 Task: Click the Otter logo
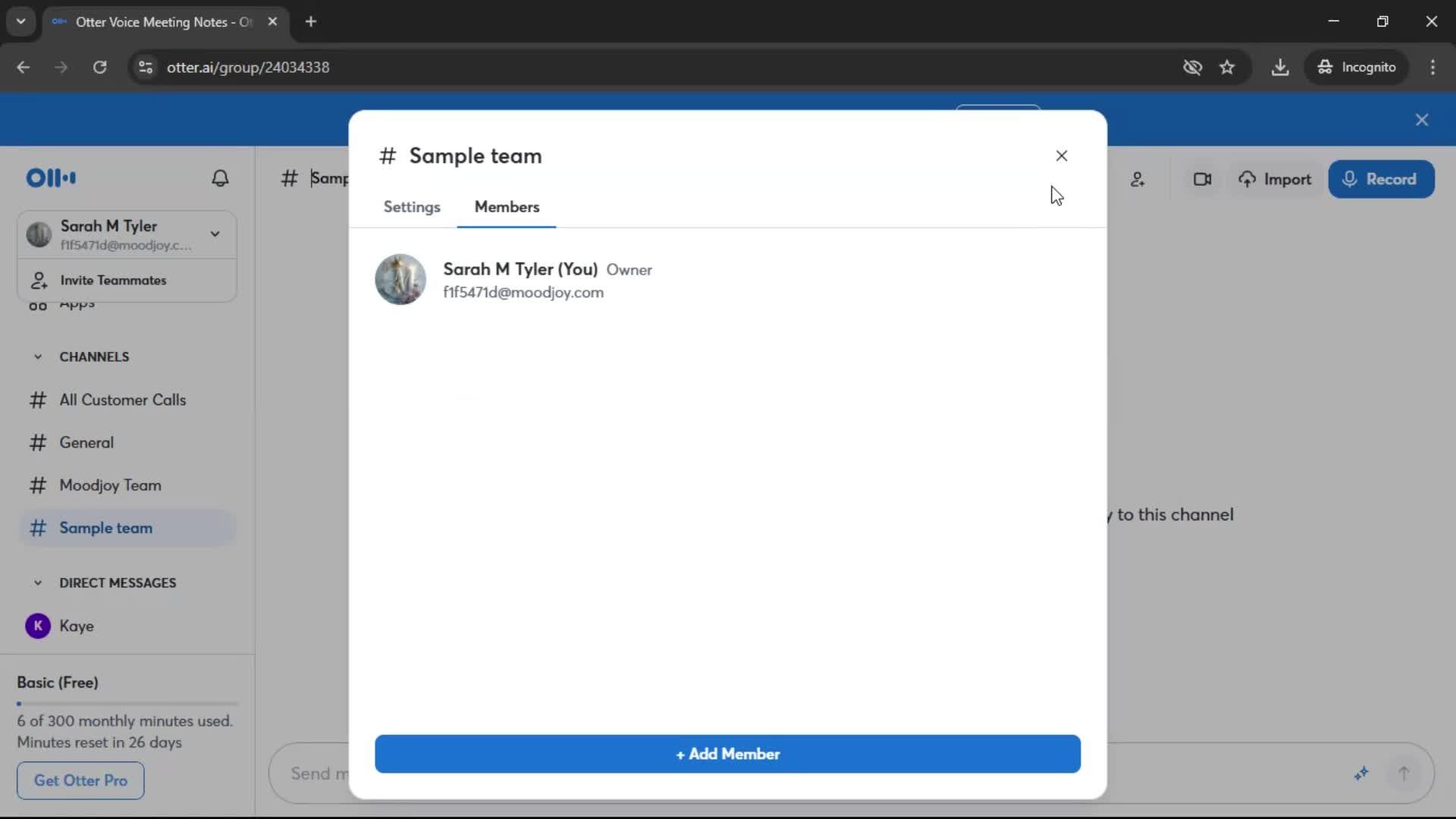(51, 177)
